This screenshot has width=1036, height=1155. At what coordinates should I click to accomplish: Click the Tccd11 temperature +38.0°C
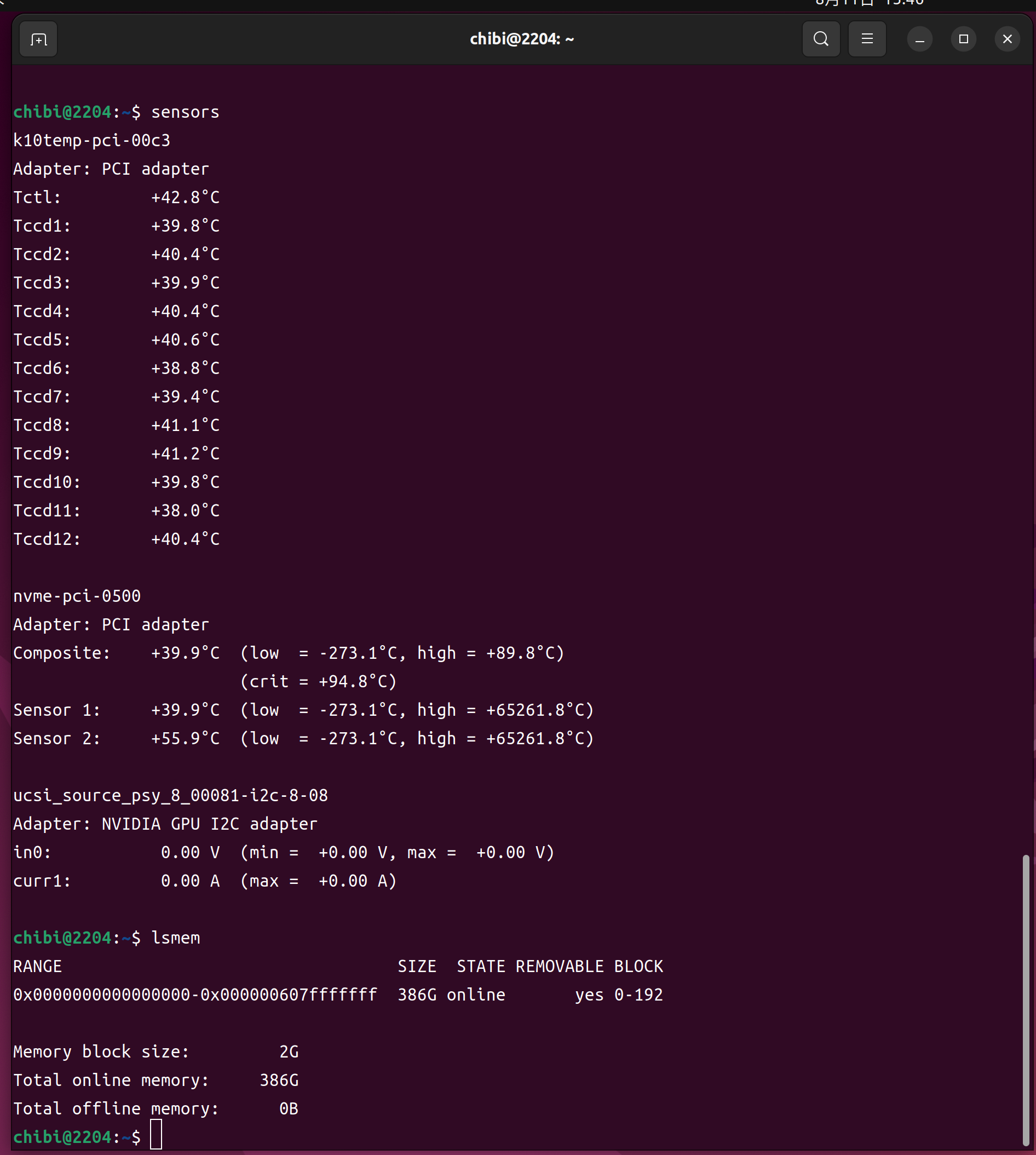[x=185, y=510]
